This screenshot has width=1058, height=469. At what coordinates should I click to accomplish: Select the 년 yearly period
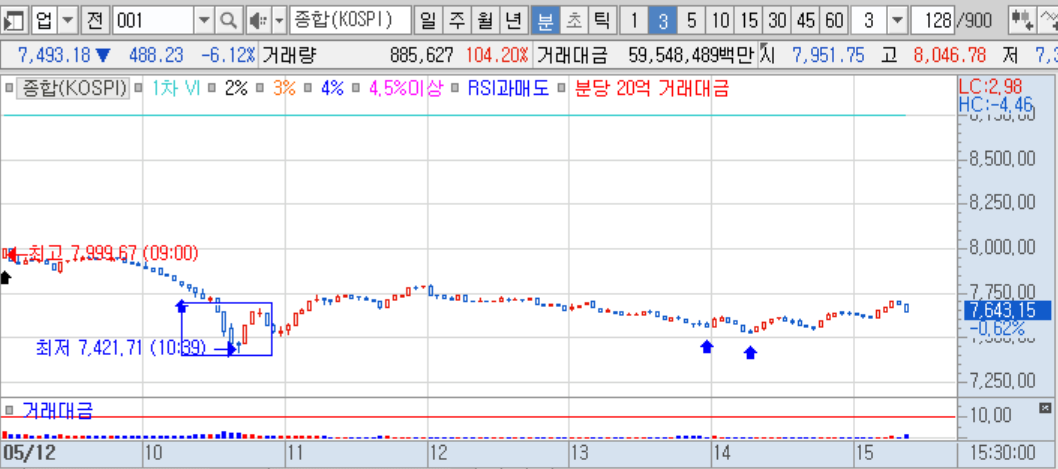tap(513, 21)
